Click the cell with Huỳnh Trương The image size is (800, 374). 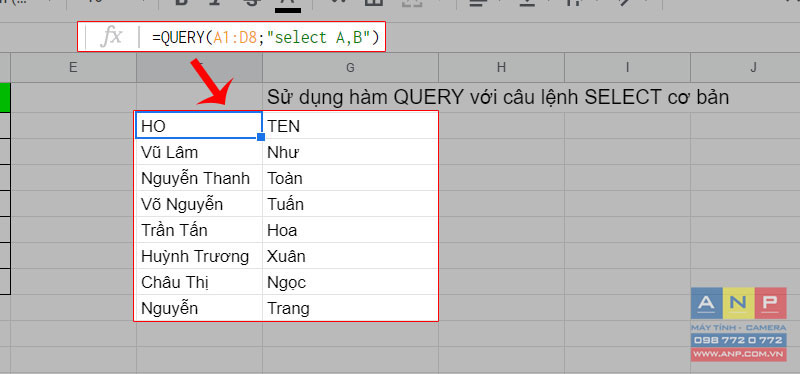point(199,256)
